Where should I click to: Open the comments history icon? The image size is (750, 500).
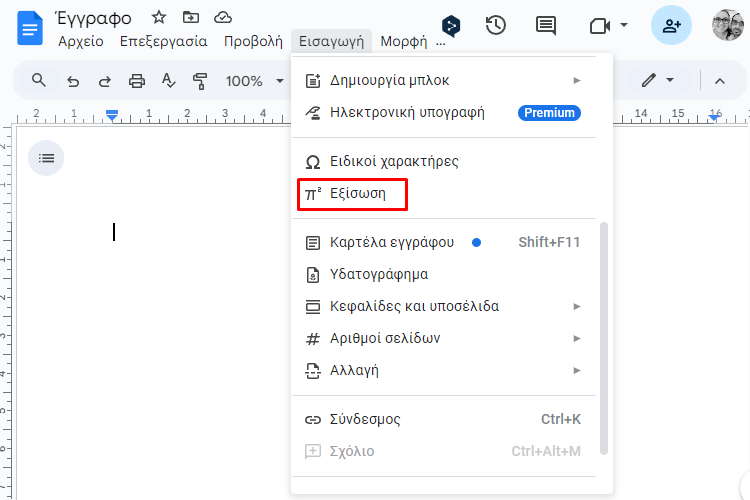[x=546, y=25]
